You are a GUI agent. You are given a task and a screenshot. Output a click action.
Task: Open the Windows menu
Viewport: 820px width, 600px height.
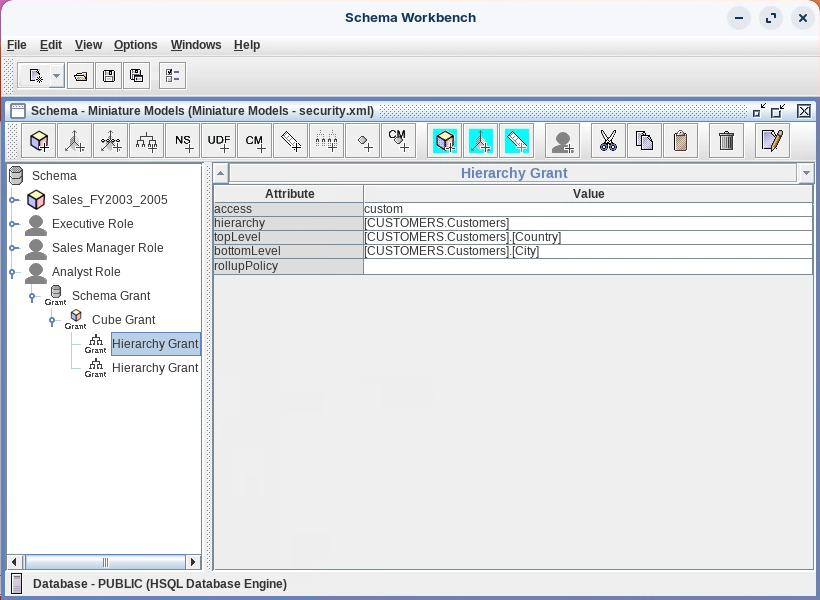tap(196, 45)
